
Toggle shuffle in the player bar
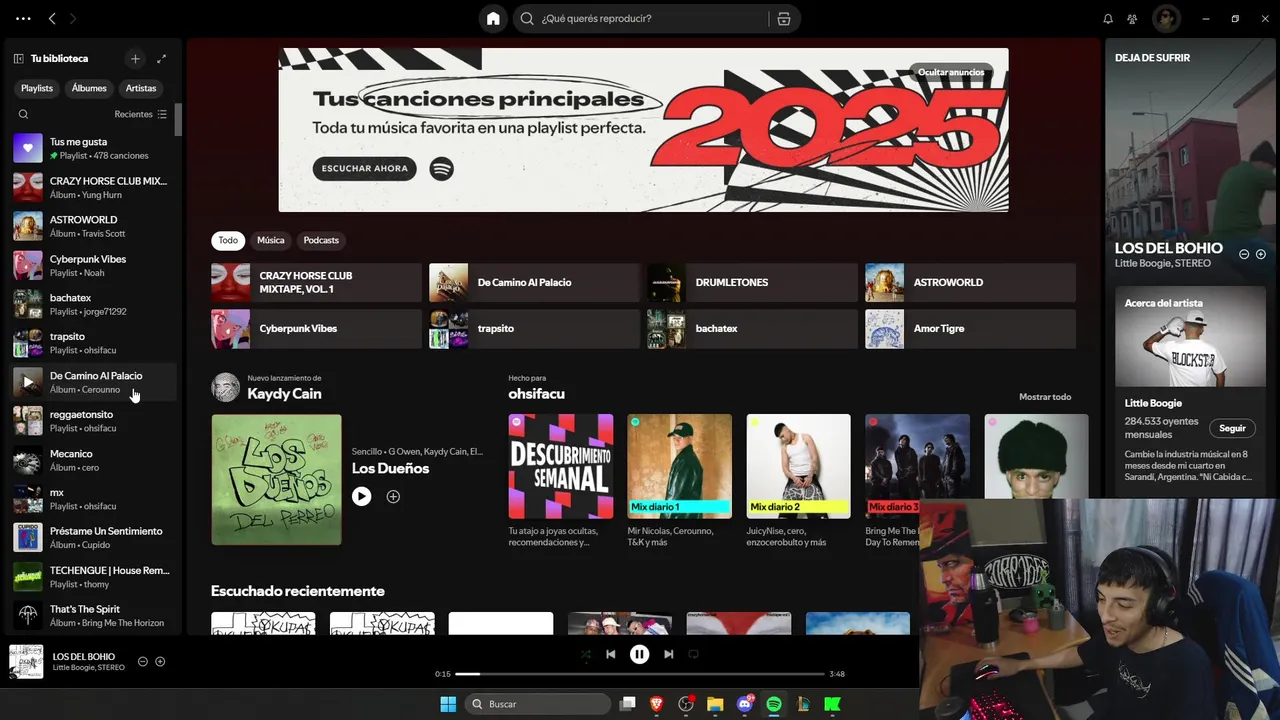tap(586, 654)
